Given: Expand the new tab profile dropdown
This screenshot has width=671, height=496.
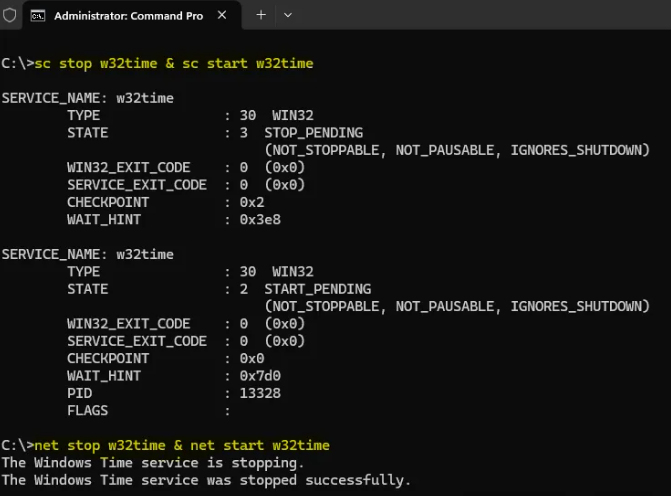Looking at the screenshot, I should click(288, 15).
